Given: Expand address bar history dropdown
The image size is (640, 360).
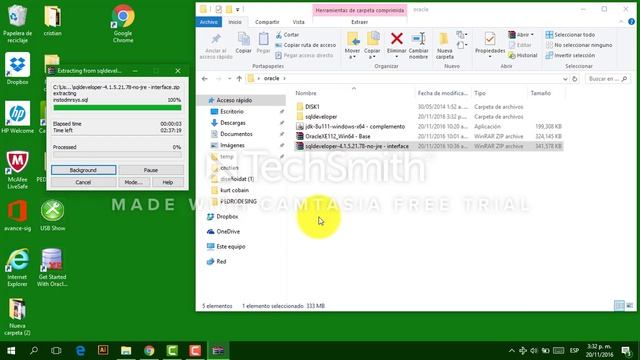Looking at the screenshot, I should click(x=565, y=78).
